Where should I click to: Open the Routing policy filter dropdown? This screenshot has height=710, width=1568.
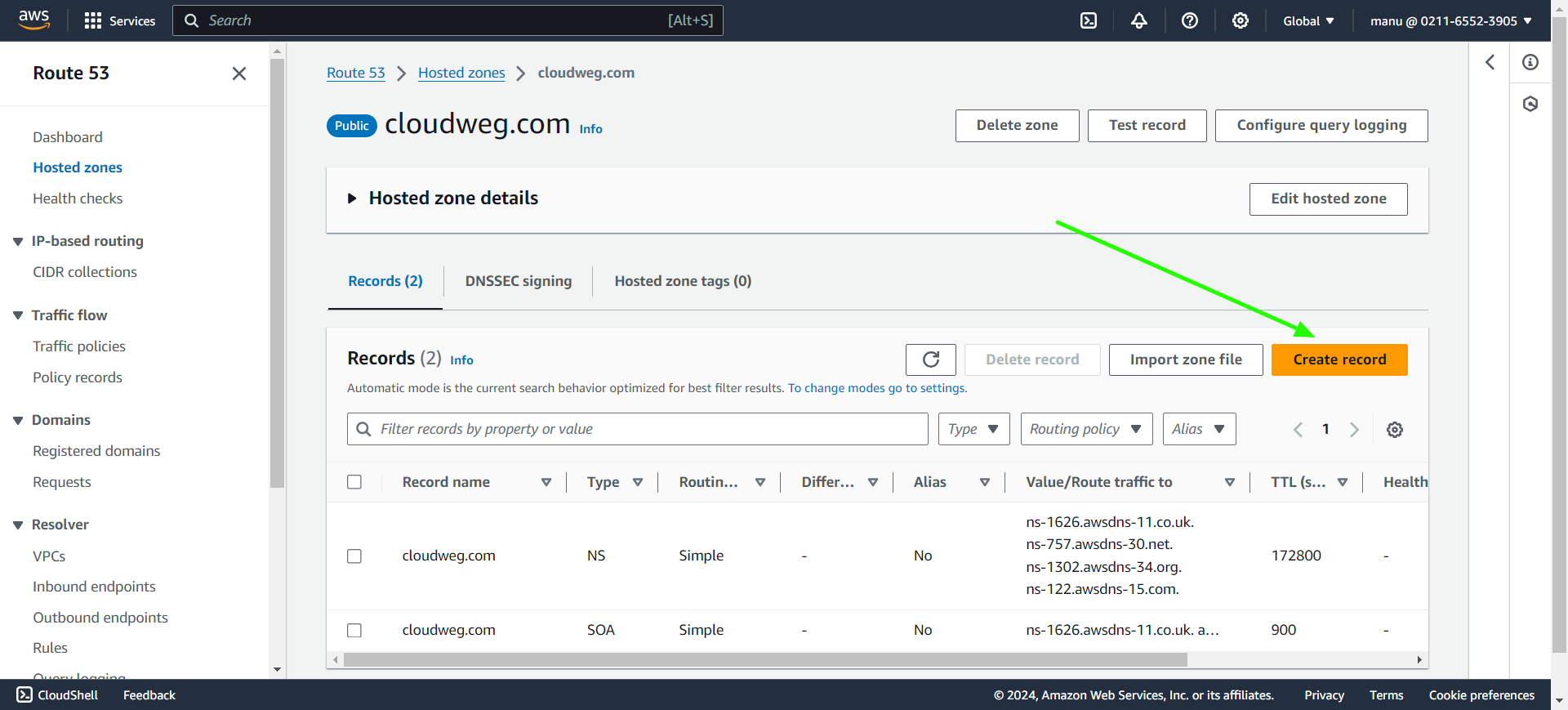1086,429
